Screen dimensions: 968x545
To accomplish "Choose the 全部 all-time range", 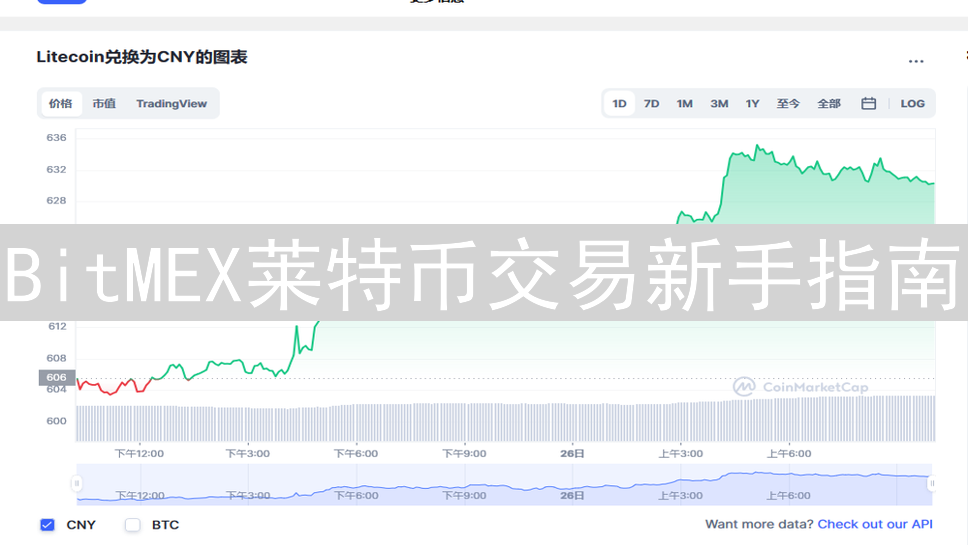I will pyautogui.click(x=829, y=104).
